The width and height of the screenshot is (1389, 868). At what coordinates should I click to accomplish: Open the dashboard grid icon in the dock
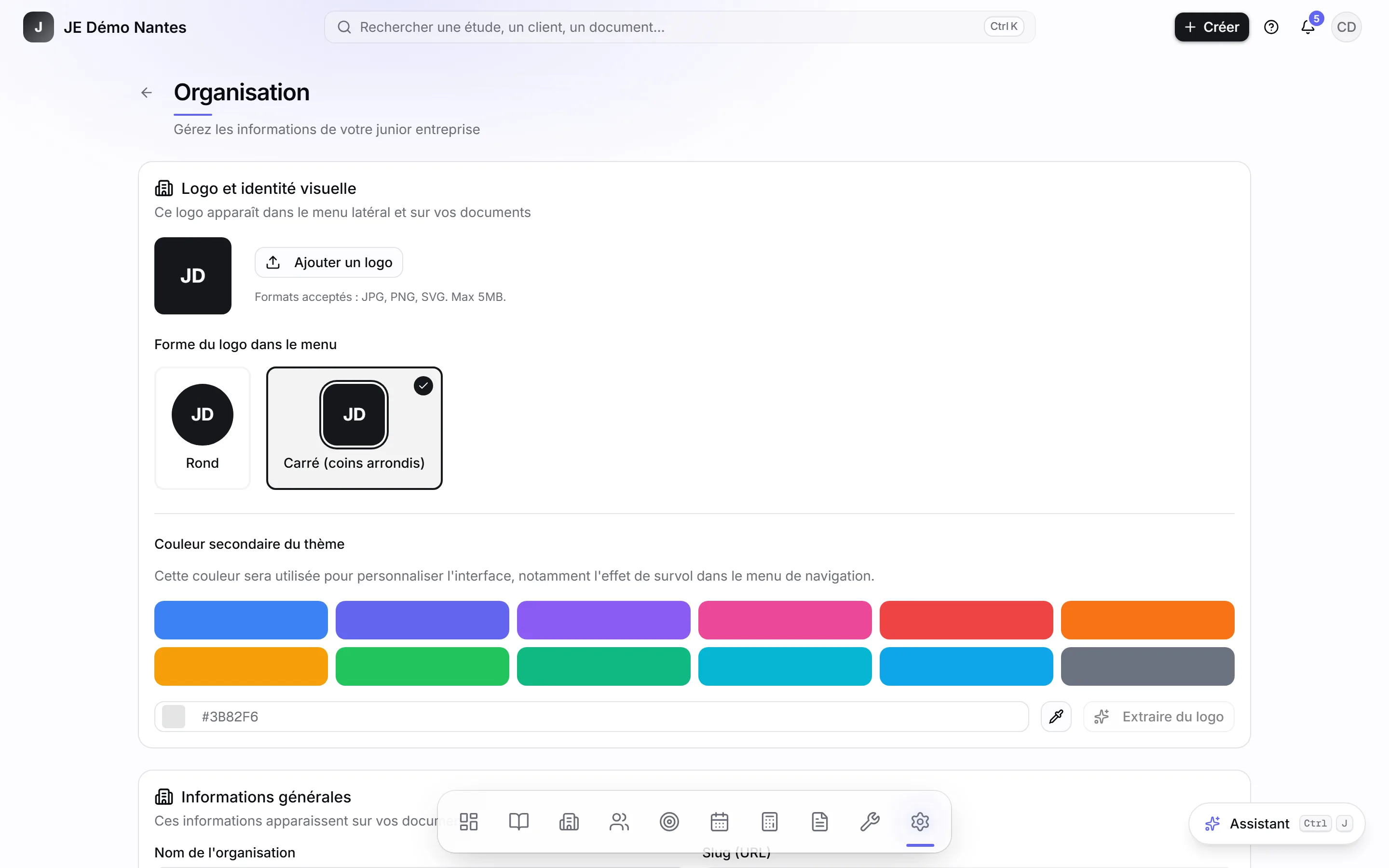(468, 822)
